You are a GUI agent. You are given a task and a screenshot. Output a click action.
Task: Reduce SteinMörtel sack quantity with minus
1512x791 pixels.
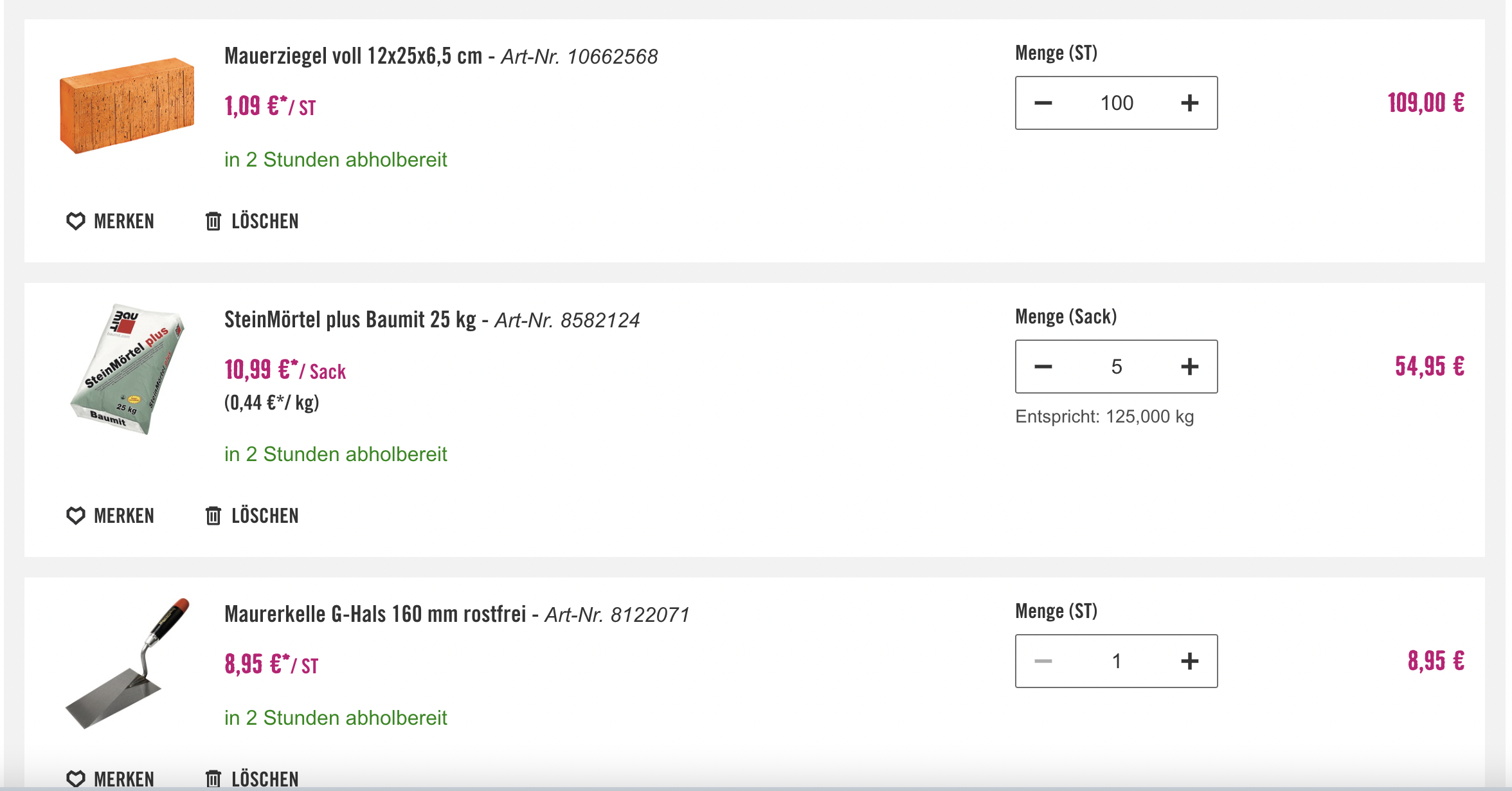click(1043, 367)
